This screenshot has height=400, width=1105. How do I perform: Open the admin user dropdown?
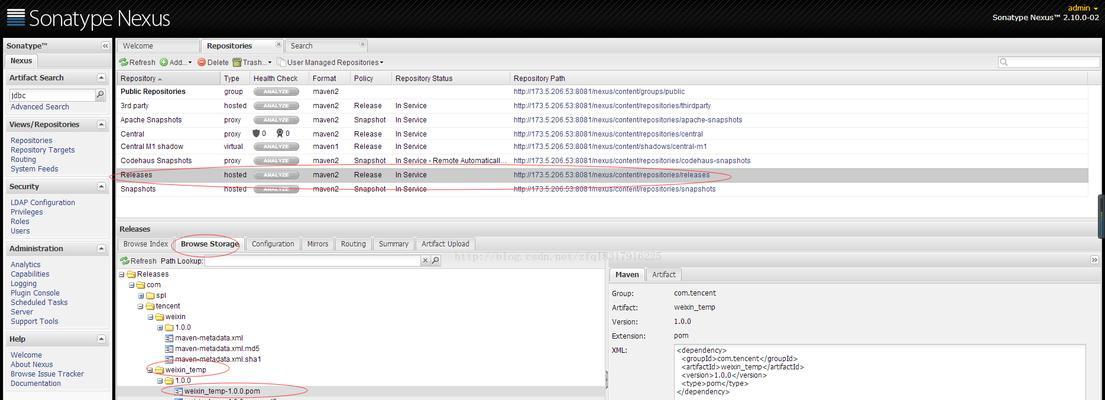1082,8
